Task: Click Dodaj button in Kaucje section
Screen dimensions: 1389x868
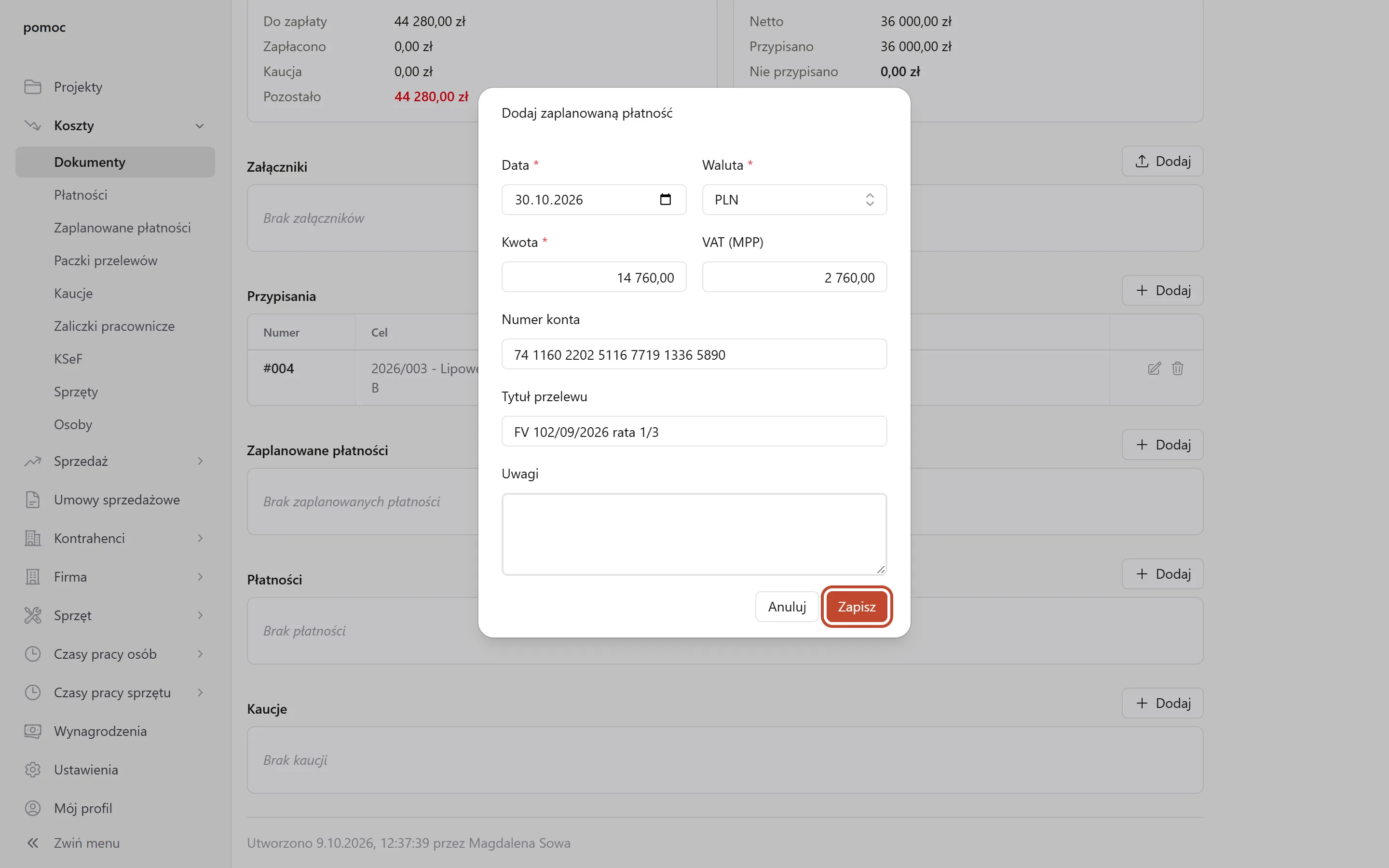Action: click(x=1162, y=703)
